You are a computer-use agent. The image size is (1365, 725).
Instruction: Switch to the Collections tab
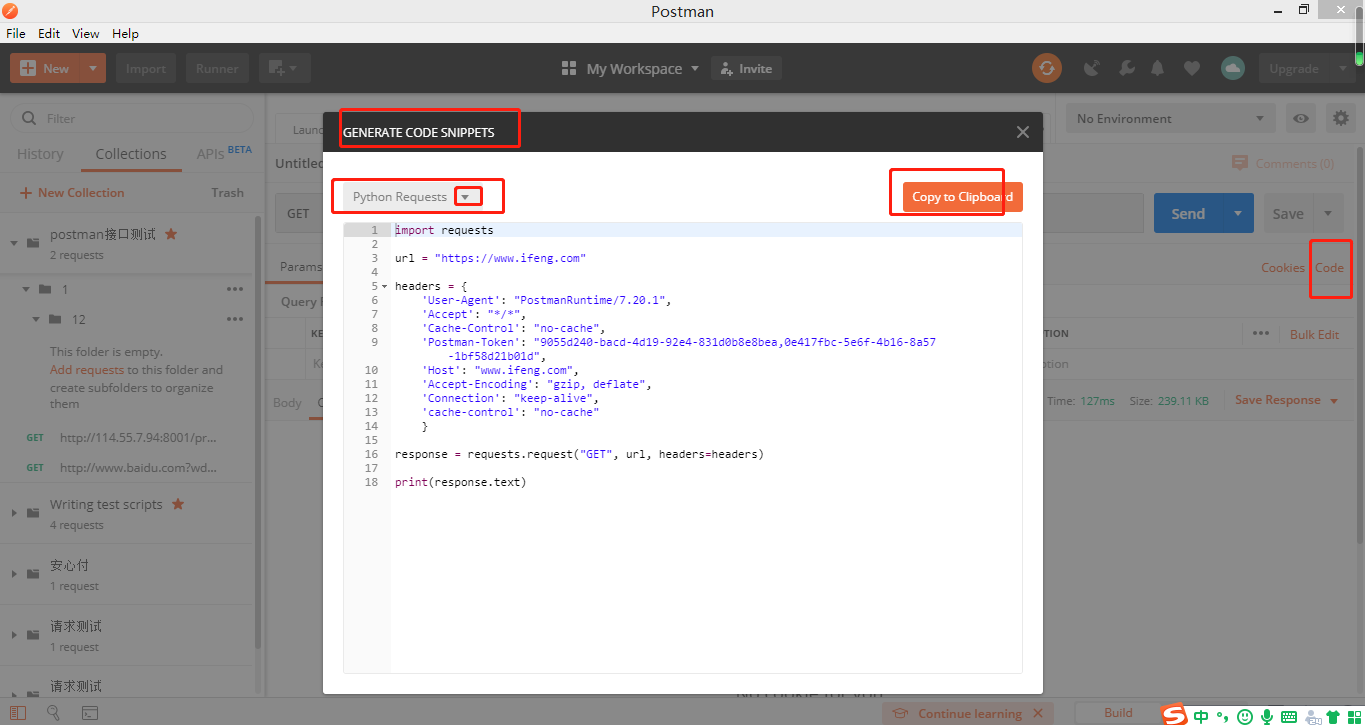[x=131, y=154]
